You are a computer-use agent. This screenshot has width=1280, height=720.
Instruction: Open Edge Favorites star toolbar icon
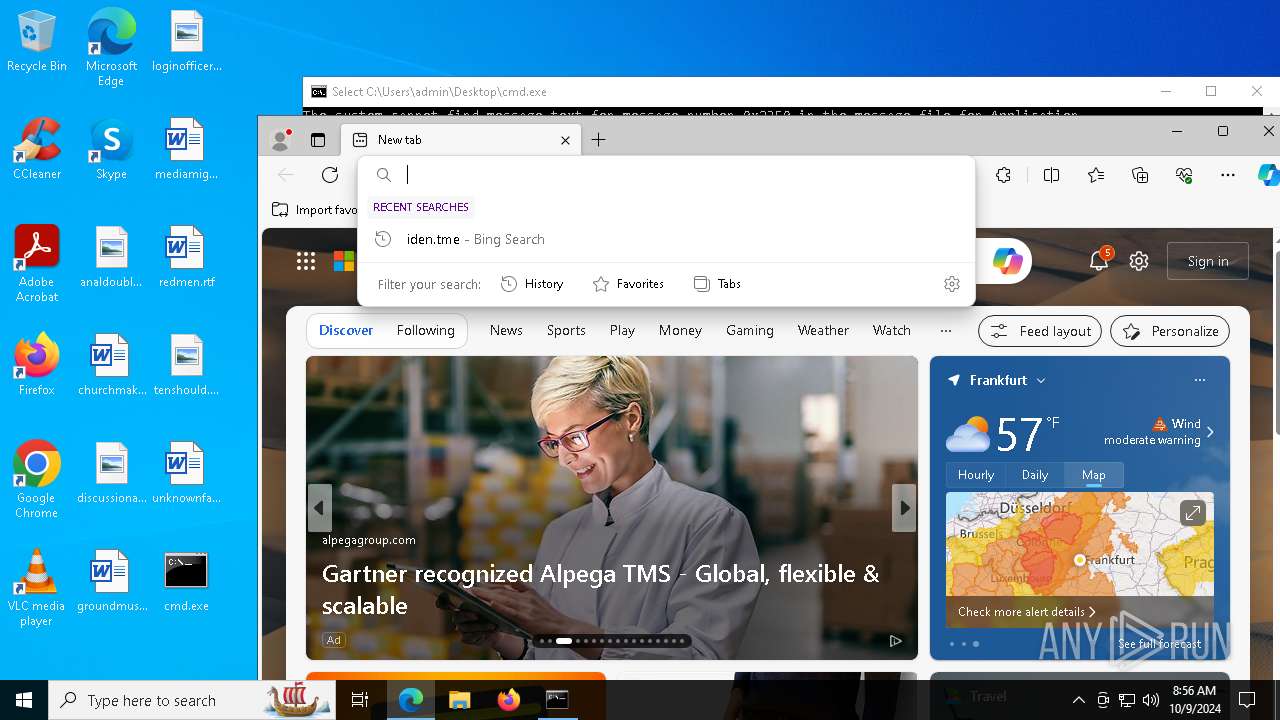1096,175
